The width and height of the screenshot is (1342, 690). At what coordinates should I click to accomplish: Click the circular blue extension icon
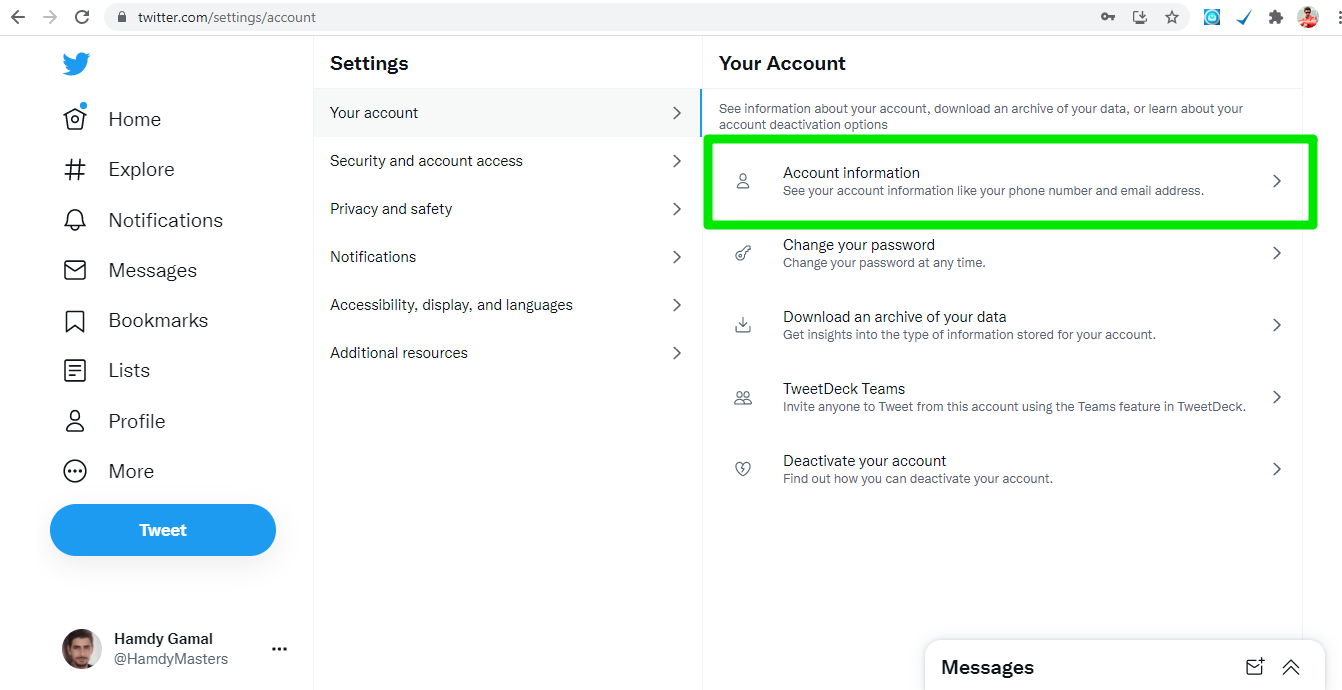[x=1212, y=17]
